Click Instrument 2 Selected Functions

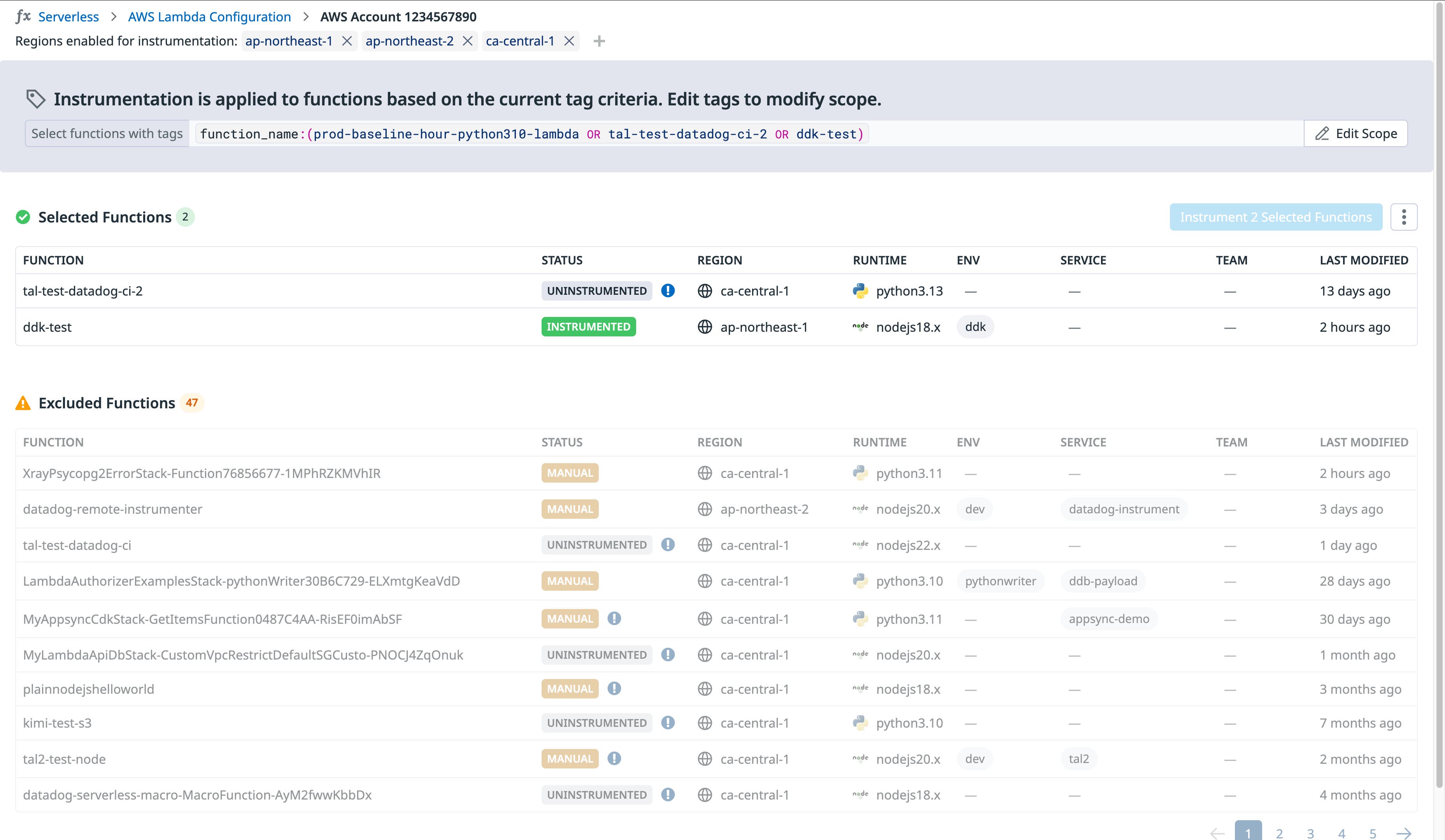pos(1275,217)
